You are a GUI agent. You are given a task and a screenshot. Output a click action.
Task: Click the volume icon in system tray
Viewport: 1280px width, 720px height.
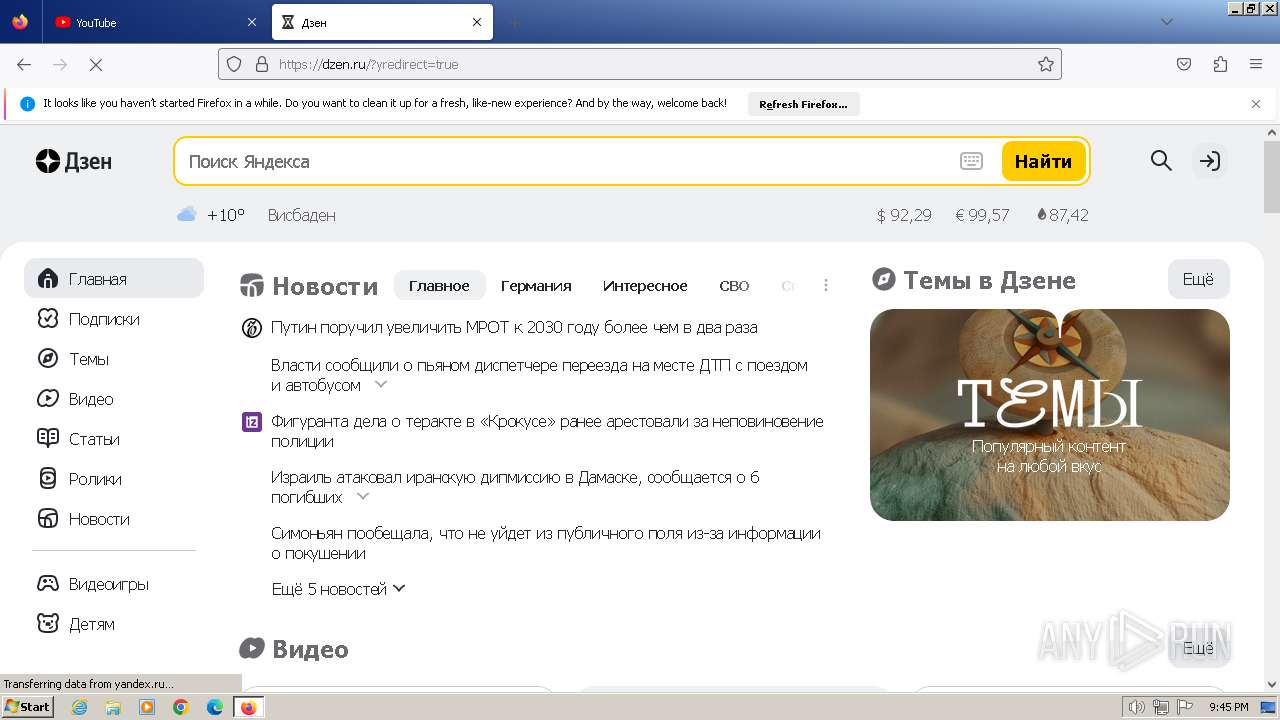[x=1136, y=707]
